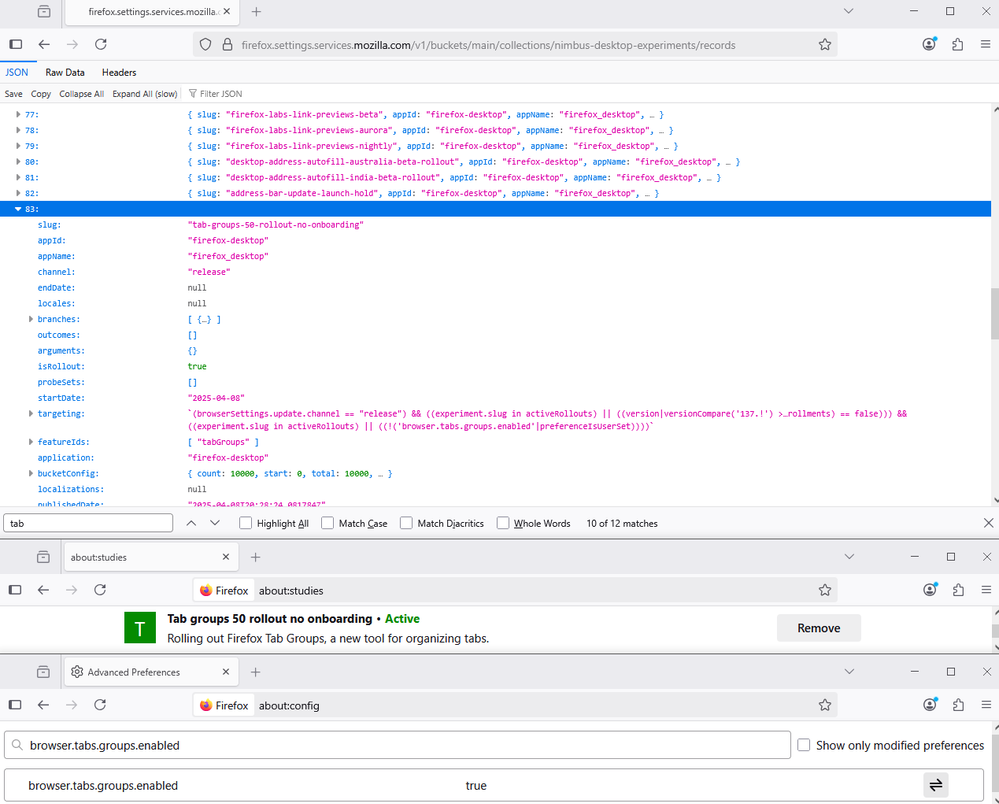Open extensions puzzle icon in top window
This screenshot has width=999, height=804.
pyautogui.click(x=957, y=44)
